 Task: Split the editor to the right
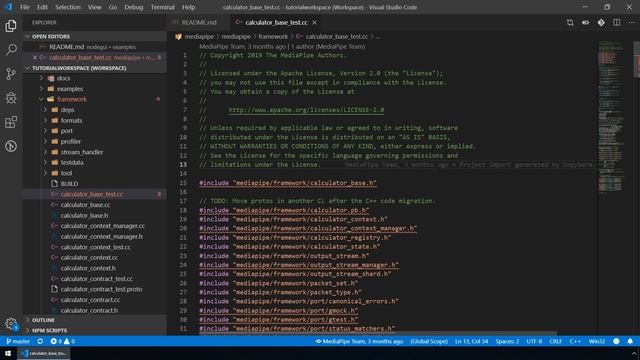pos(616,22)
